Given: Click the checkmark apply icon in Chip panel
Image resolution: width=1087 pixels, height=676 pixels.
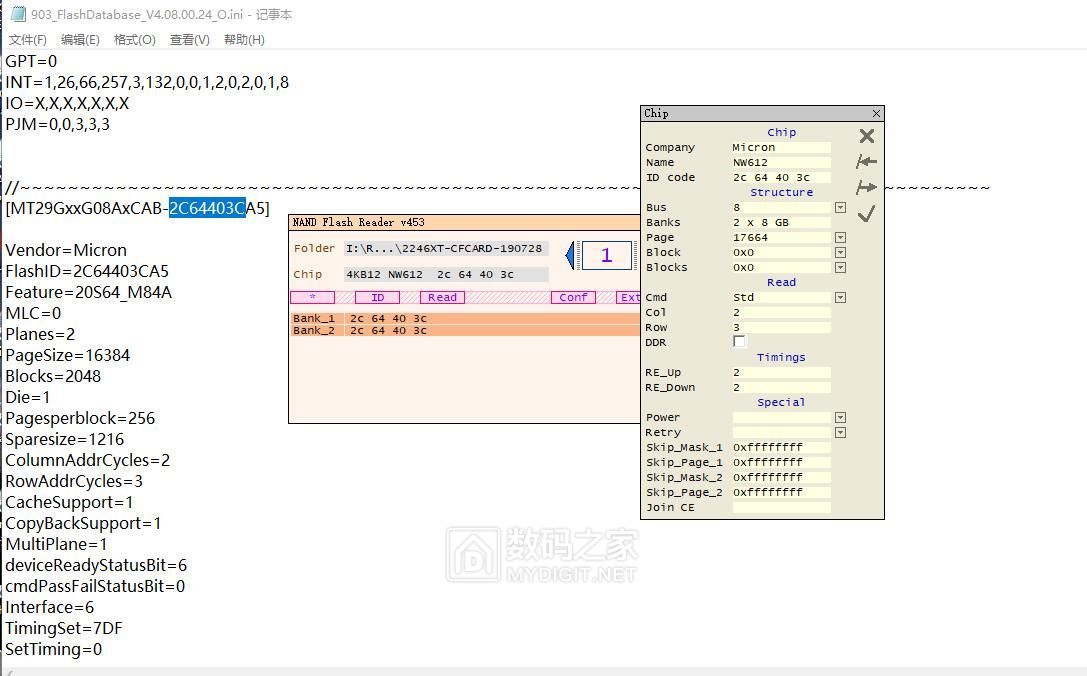Looking at the screenshot, I should tap(867, 214).
